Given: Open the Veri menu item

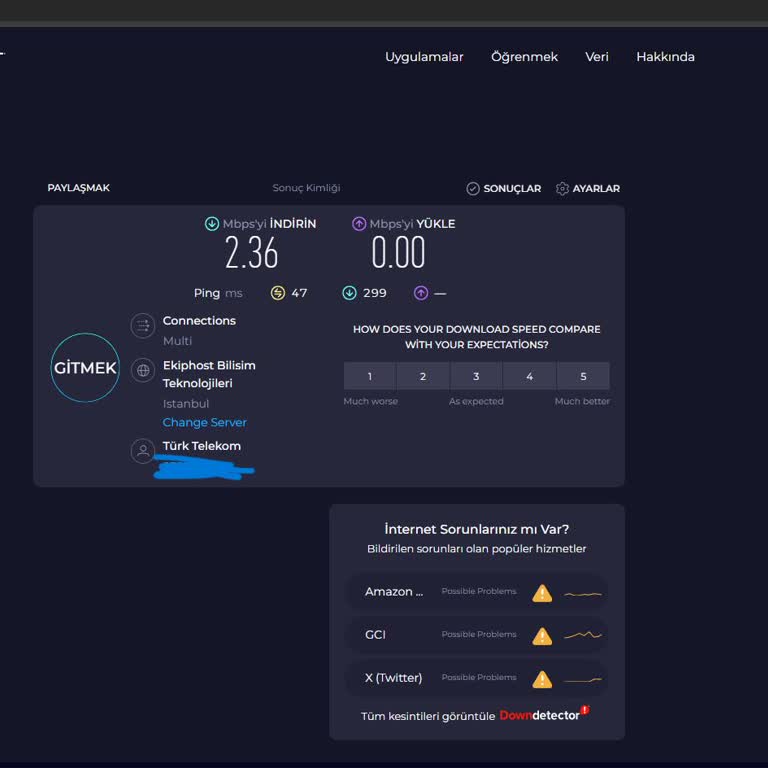Looking at the screenshot, I should (x=597, y=57).
